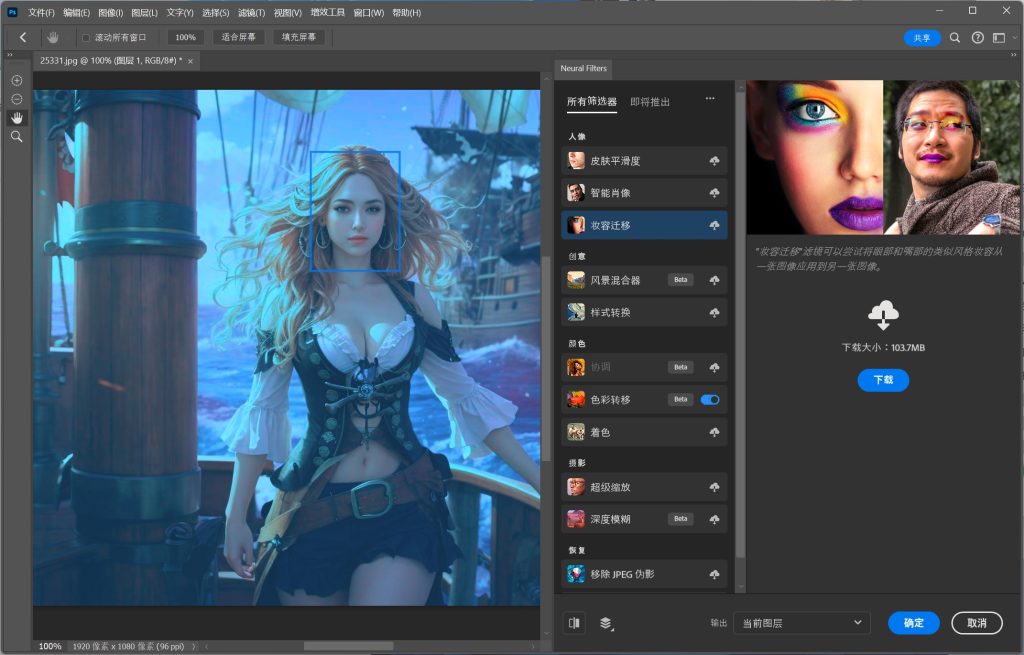Open the 图像(I) menu
Screen dimensions: 1024x655
[x=110, y=12]
